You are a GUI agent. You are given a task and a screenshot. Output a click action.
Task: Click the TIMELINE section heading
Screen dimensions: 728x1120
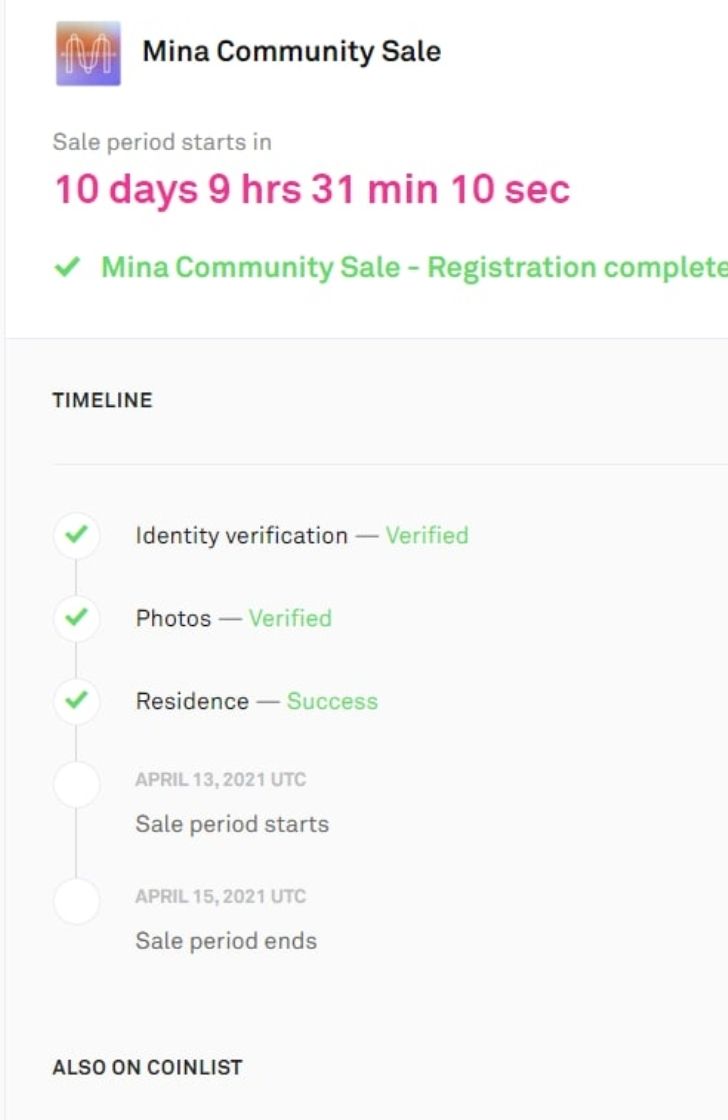click(x=102, y=400)
